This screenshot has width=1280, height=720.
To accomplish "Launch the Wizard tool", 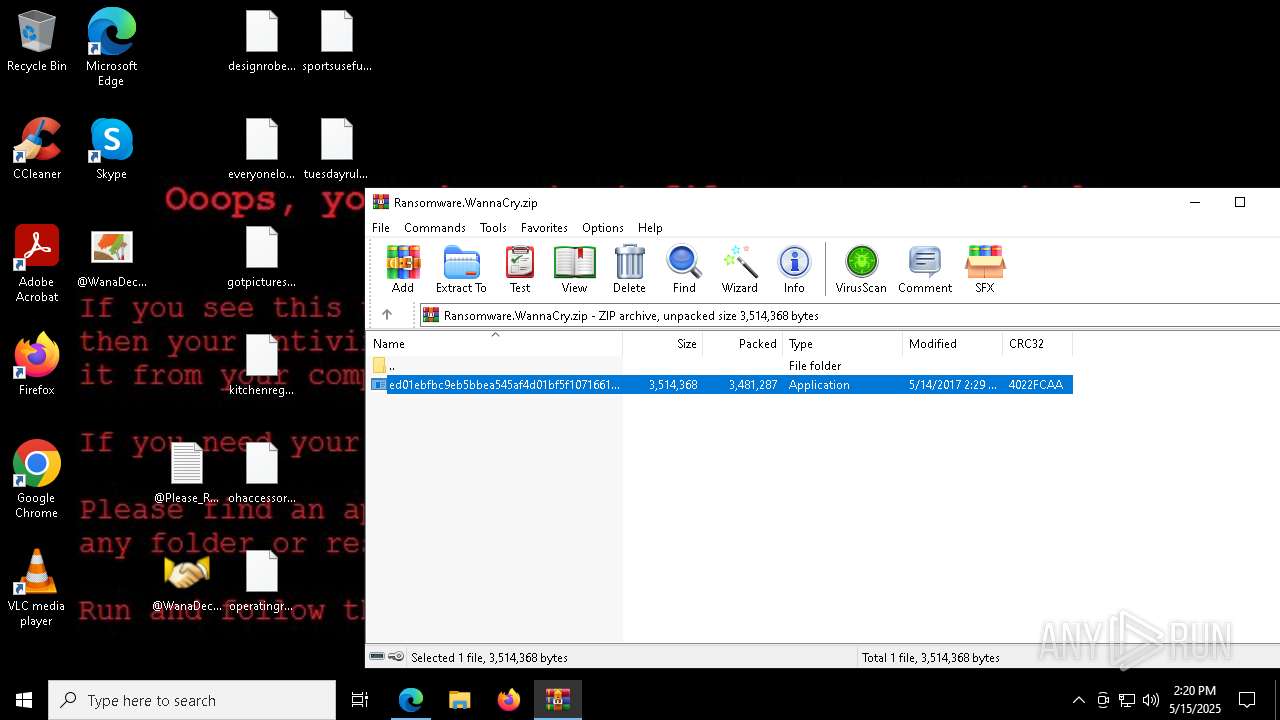I will [740, 269].
